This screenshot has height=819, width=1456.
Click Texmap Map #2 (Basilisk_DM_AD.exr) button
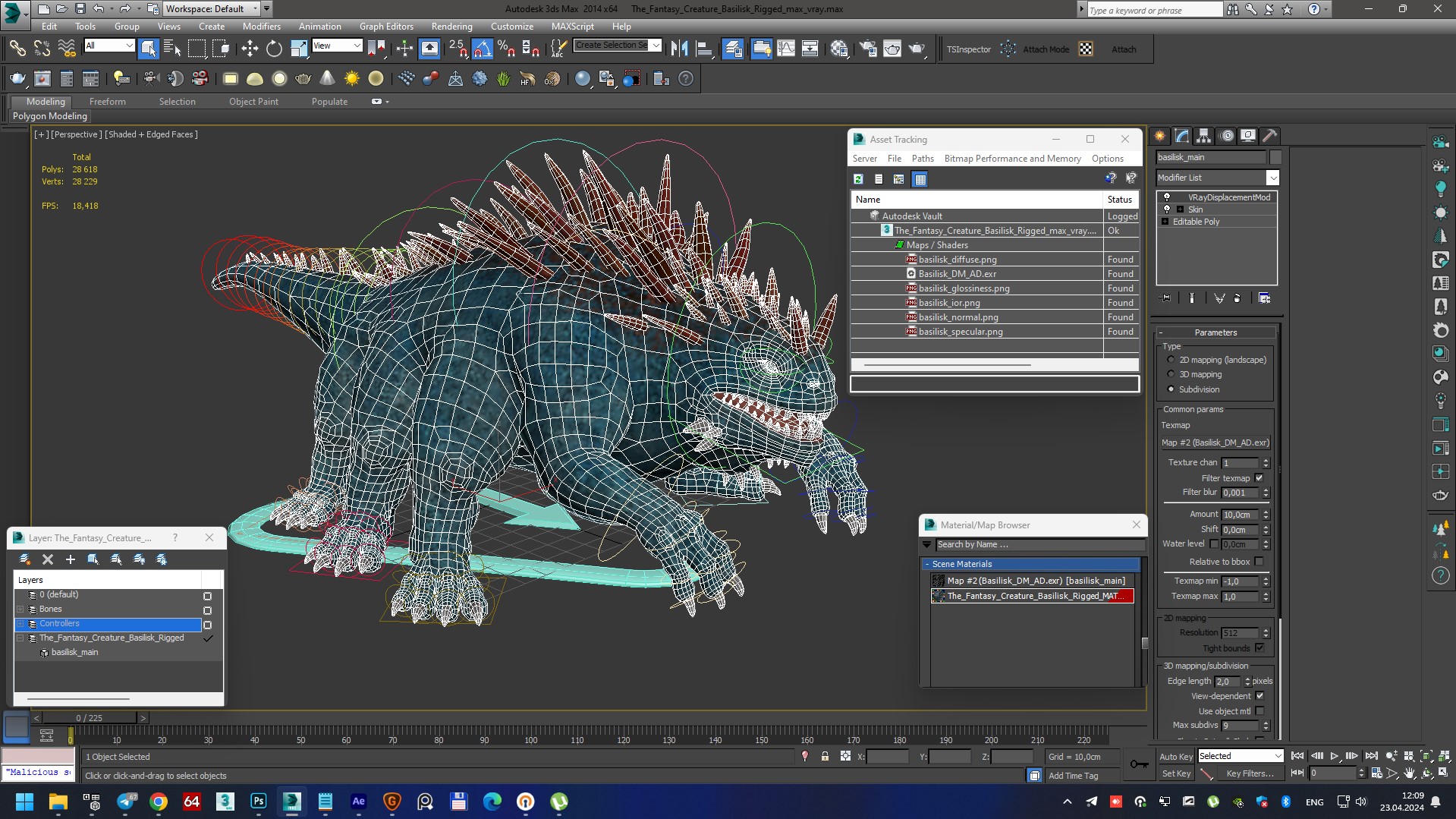pyautogui.click(x=1215, y=443)
